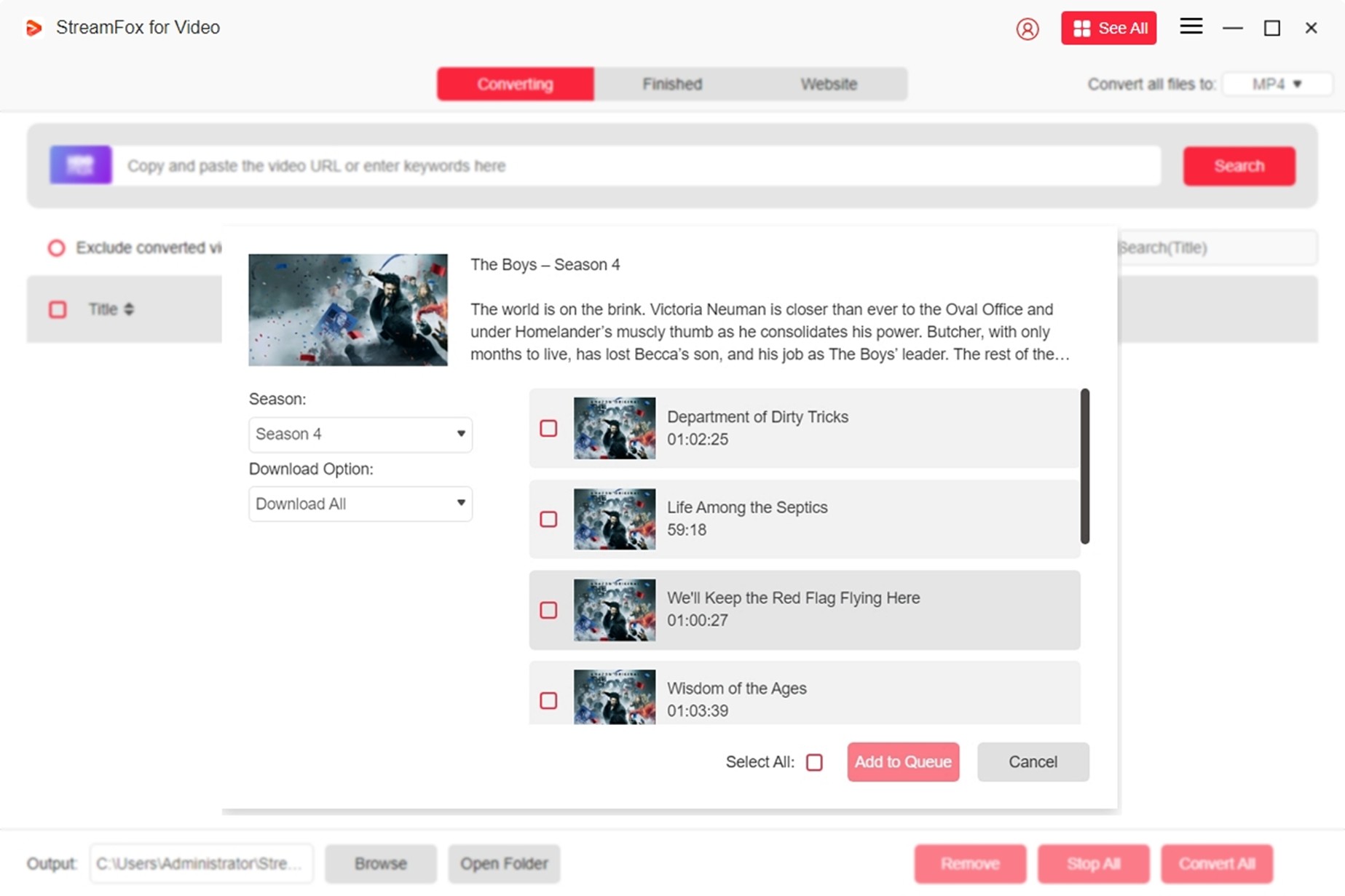Click The Boys Season 4 poster image
This screenshot has width=1345, height=896.
point(348,309)
